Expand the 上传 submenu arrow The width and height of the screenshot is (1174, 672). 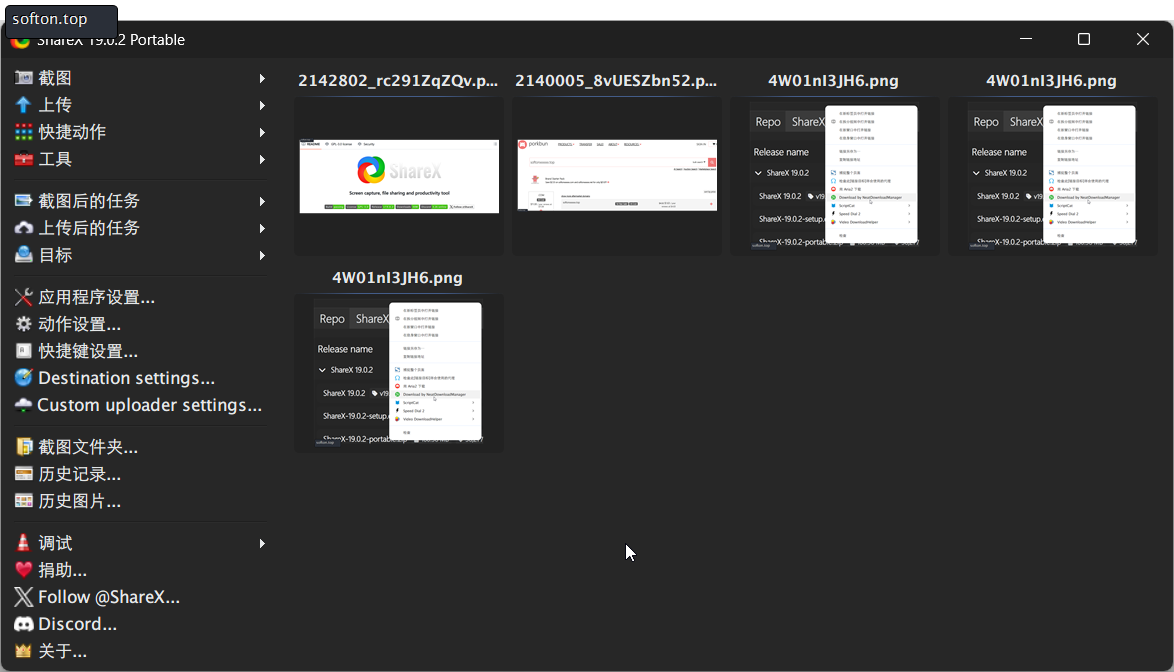[262, 106]
